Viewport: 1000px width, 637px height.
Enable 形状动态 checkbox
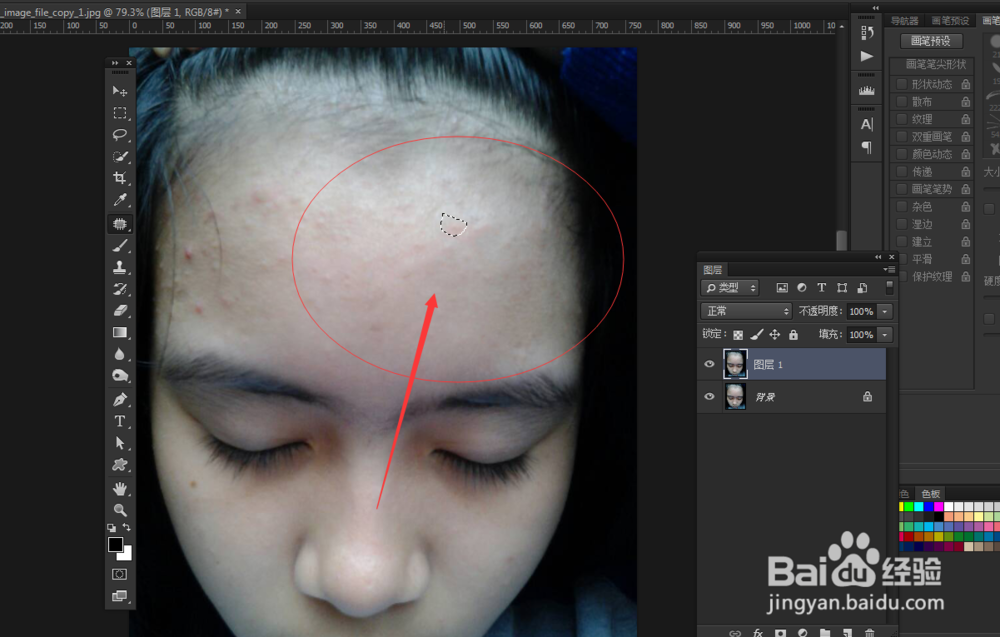(901, 84)
